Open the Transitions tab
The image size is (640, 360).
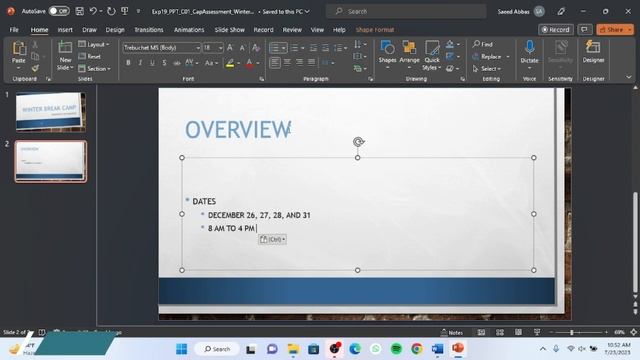149,30
